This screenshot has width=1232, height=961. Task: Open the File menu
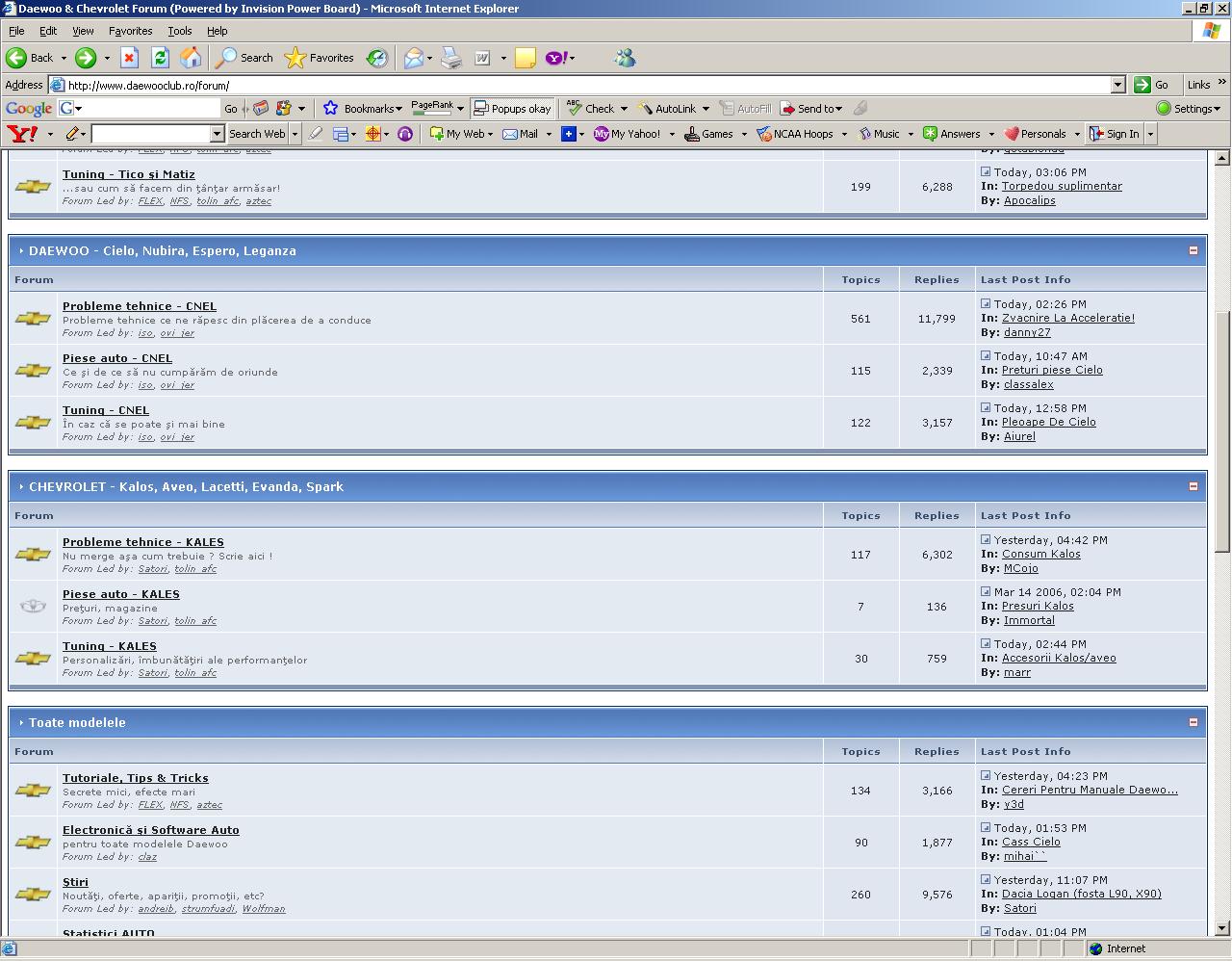tap(16, 31)
